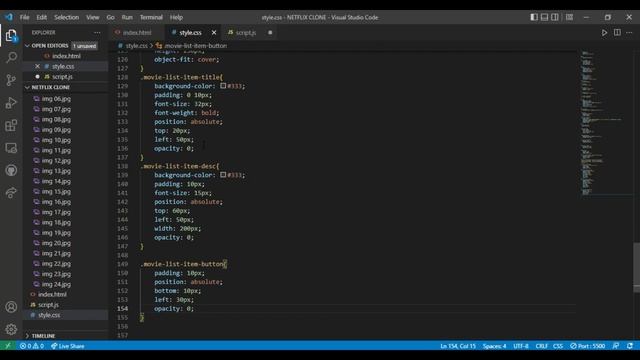Open script.js in NETFLIX CLONE folder
The image size is (640, 360).
(x=48, y=305)
